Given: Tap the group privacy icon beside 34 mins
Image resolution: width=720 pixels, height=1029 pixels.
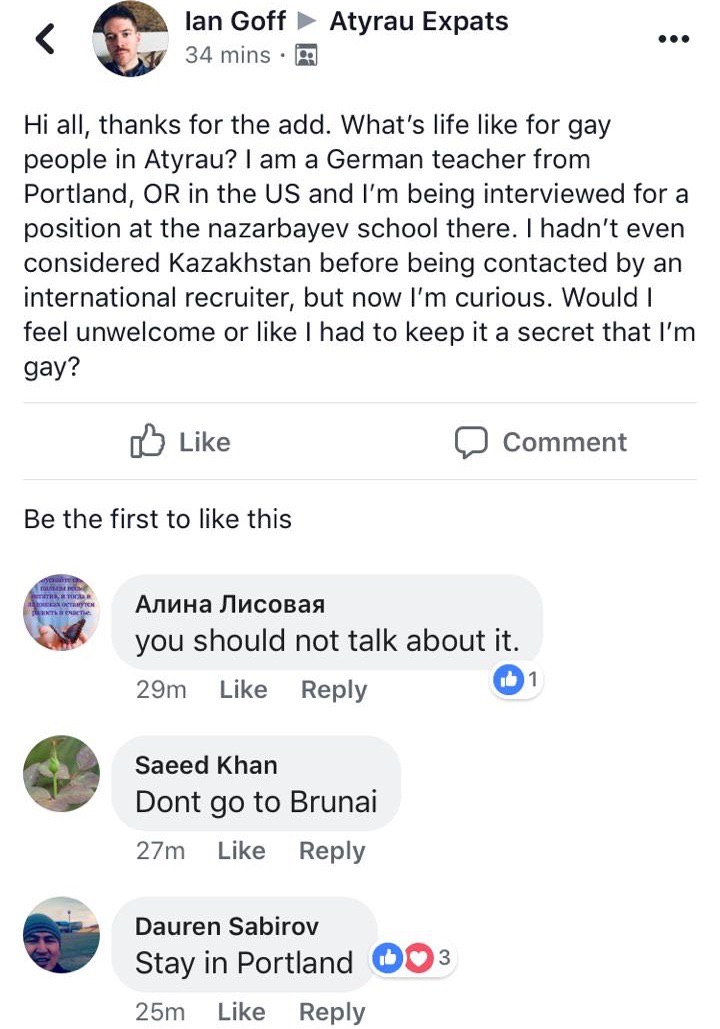Looking at the screenshot, I should [x=307, y=55].
